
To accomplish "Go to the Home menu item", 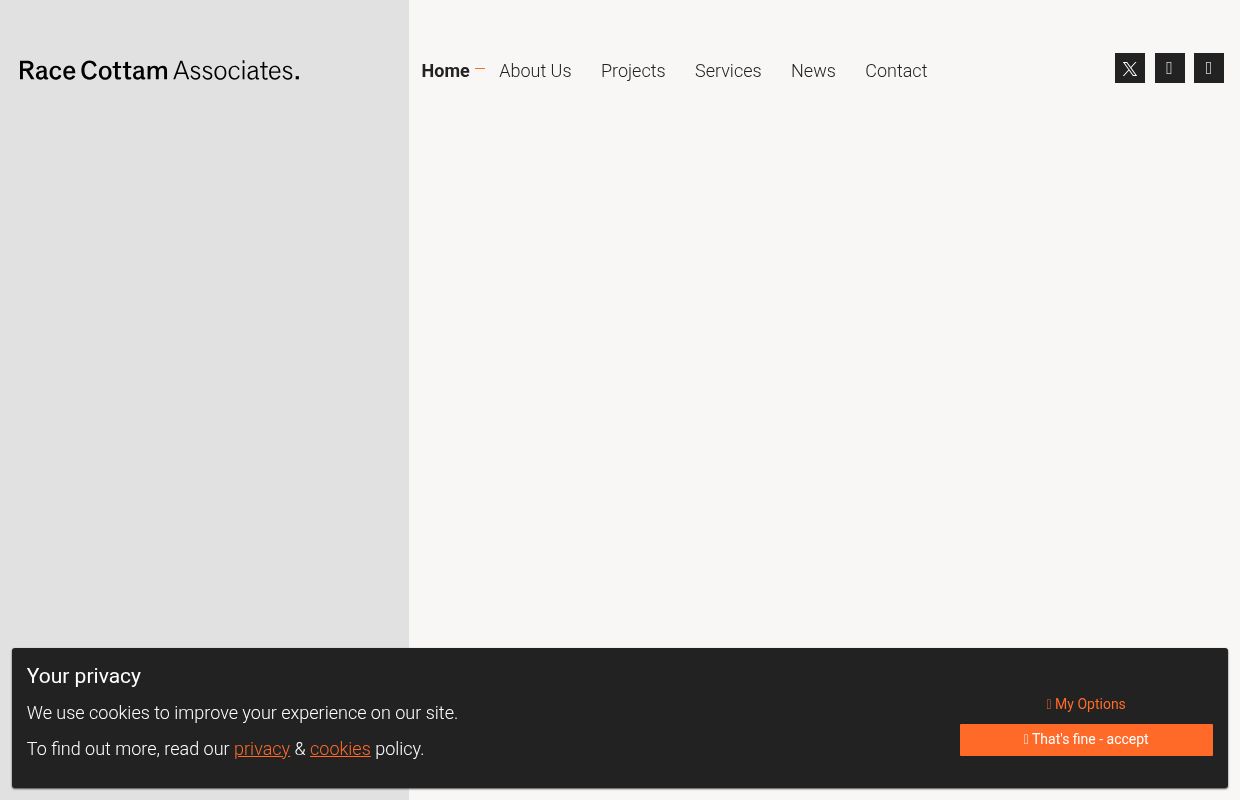I will 445,71.
